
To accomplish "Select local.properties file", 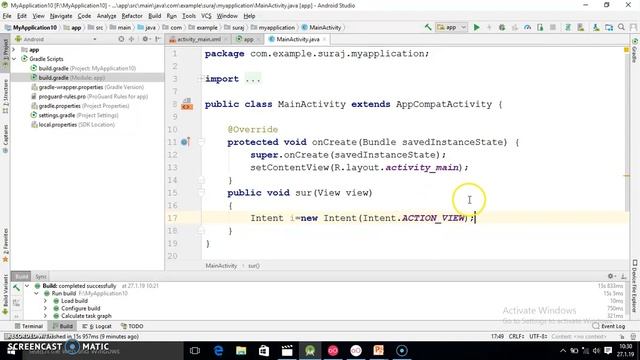I will point(73,124).
